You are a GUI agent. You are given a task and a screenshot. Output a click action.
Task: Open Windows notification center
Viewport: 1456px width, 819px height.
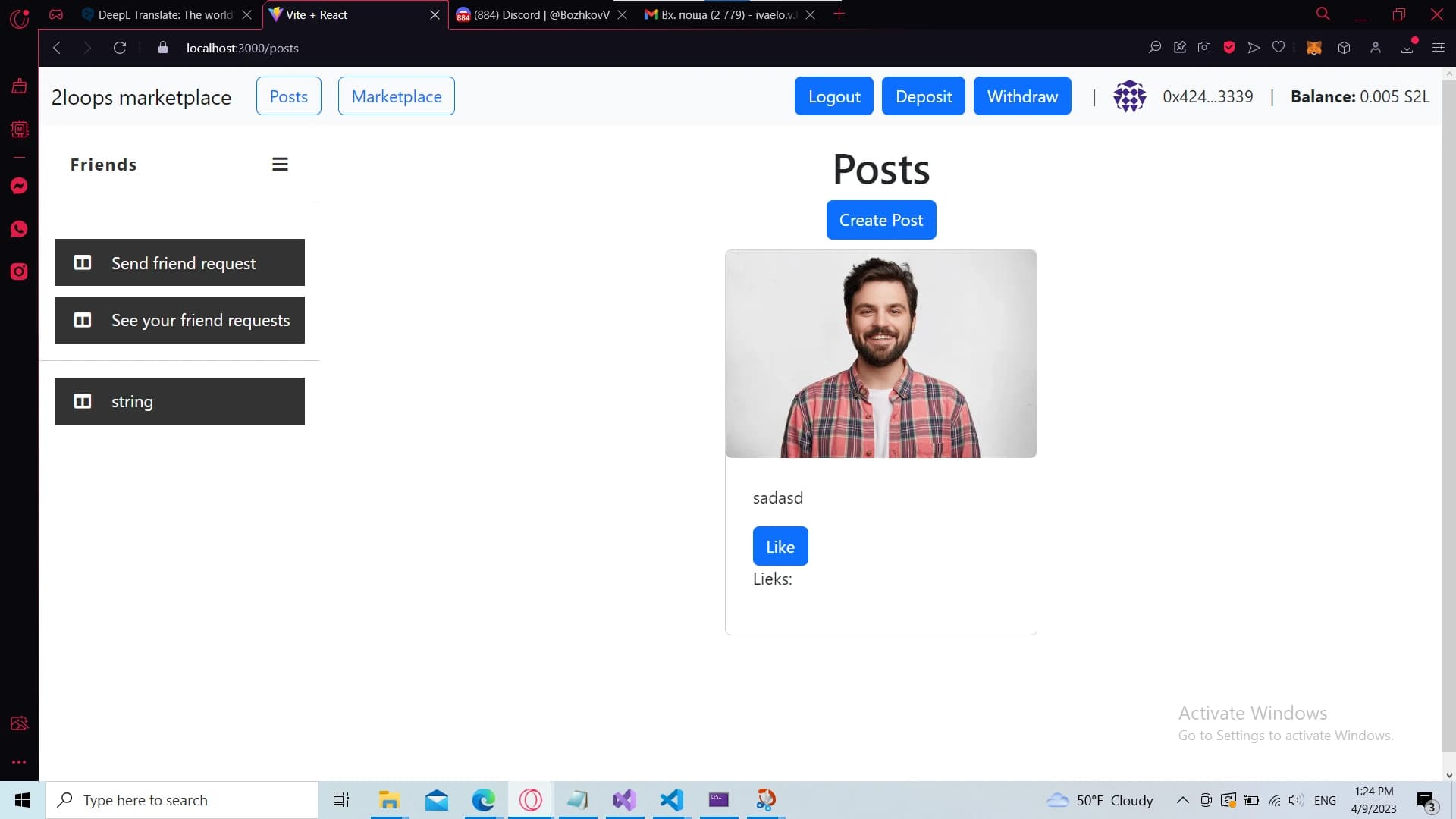1427,800
